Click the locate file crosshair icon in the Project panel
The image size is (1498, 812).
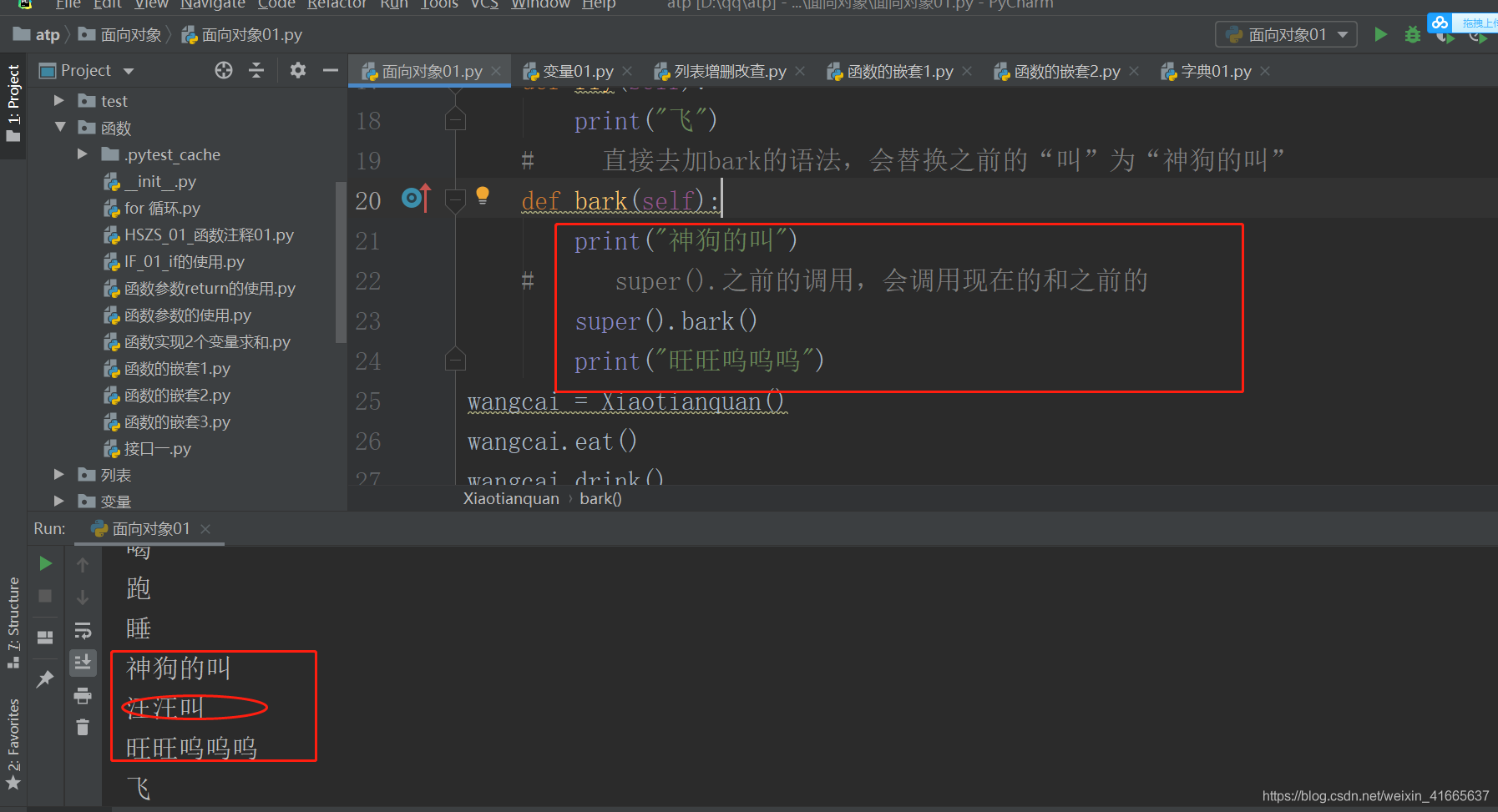223,70
